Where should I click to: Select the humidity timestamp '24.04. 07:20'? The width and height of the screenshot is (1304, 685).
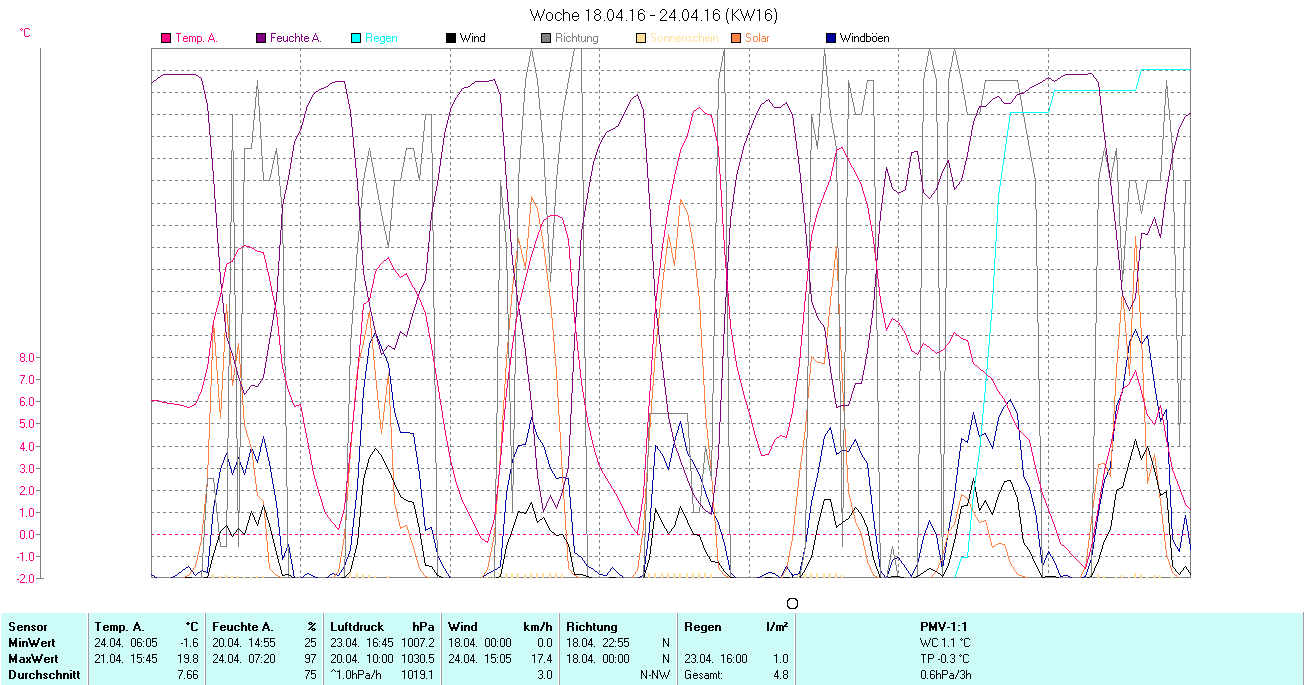pos(244,659)
